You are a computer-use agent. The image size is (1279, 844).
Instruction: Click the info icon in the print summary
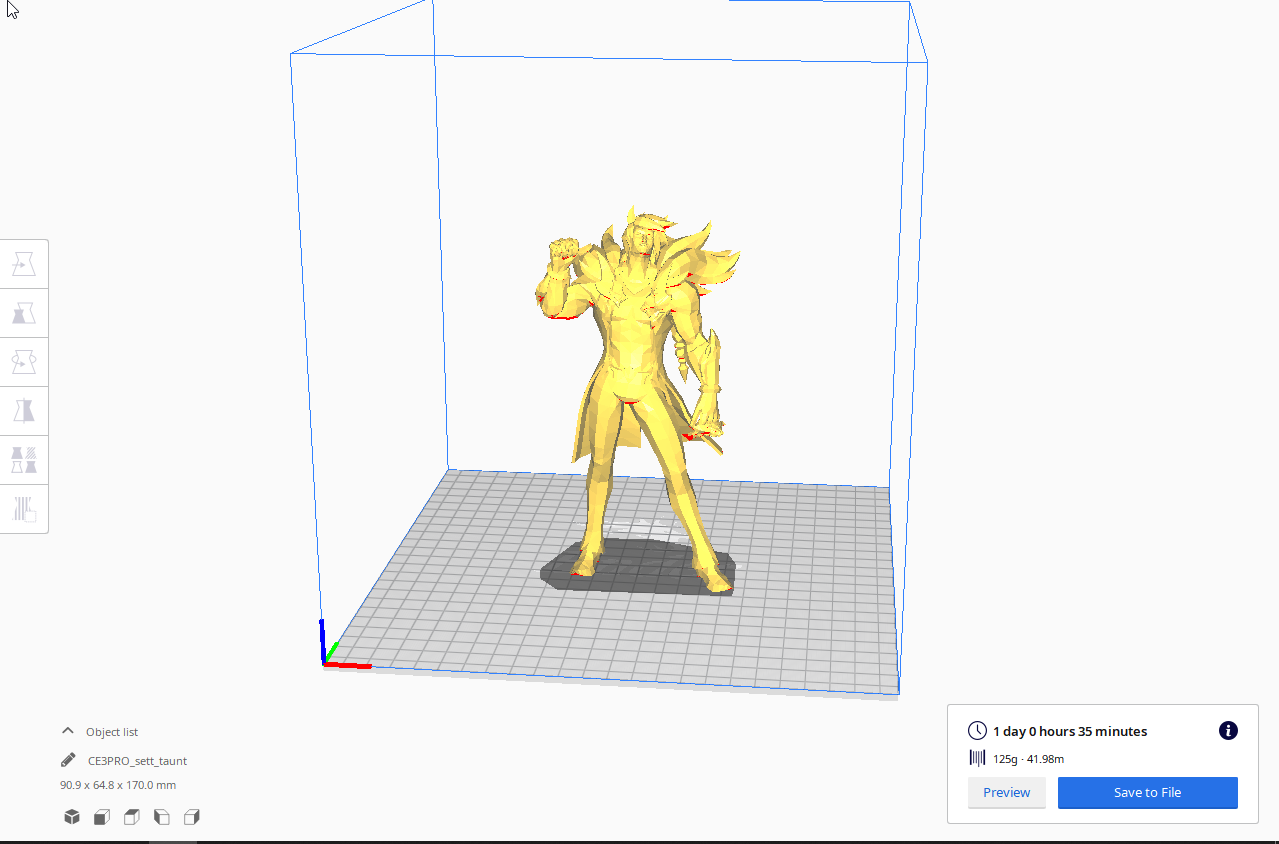(x=1228, y=731)
